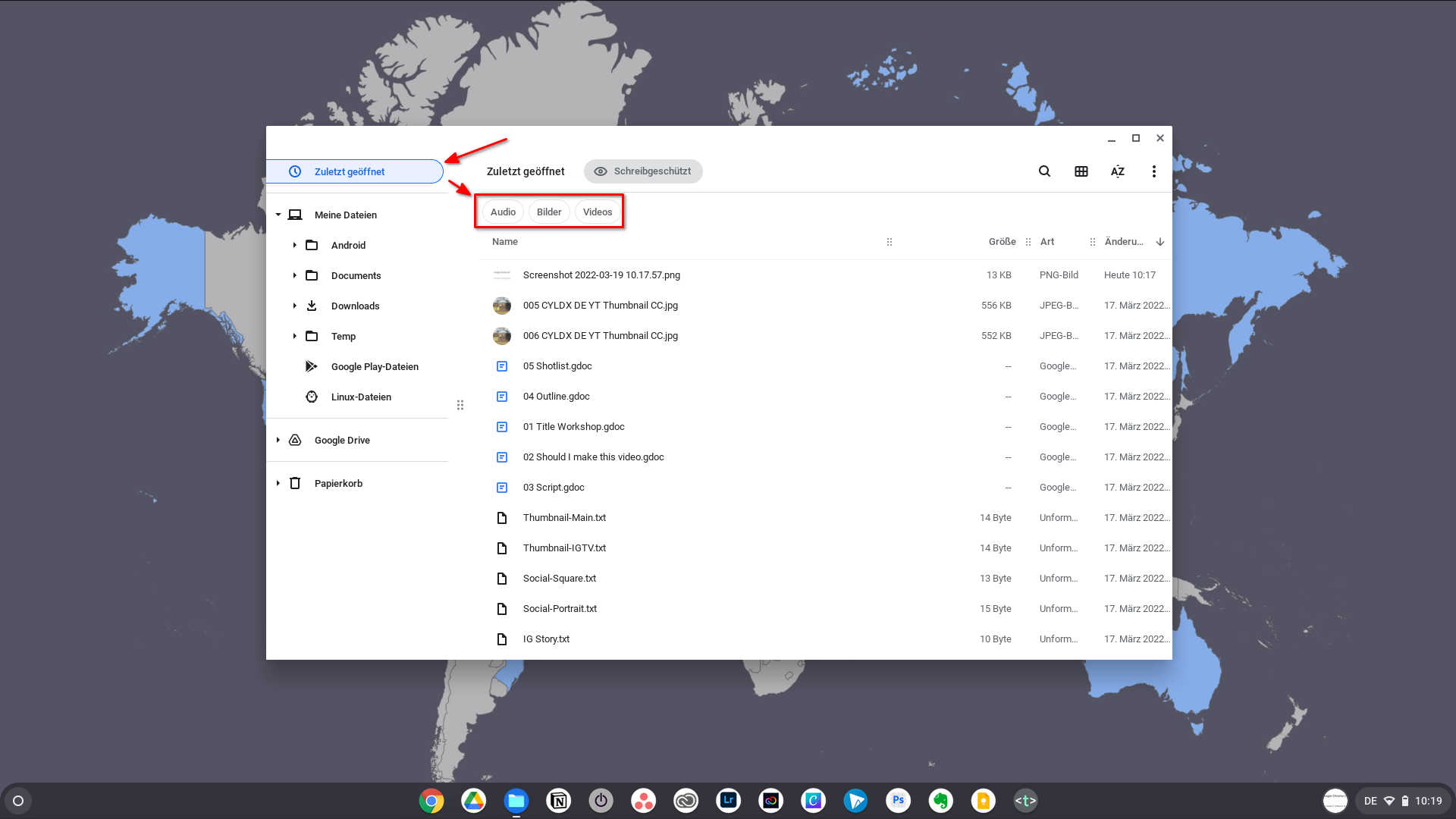Click the Schreibgeschützt read-only badge
This screenshot has height=819, width=1456.
pos(643,171)
